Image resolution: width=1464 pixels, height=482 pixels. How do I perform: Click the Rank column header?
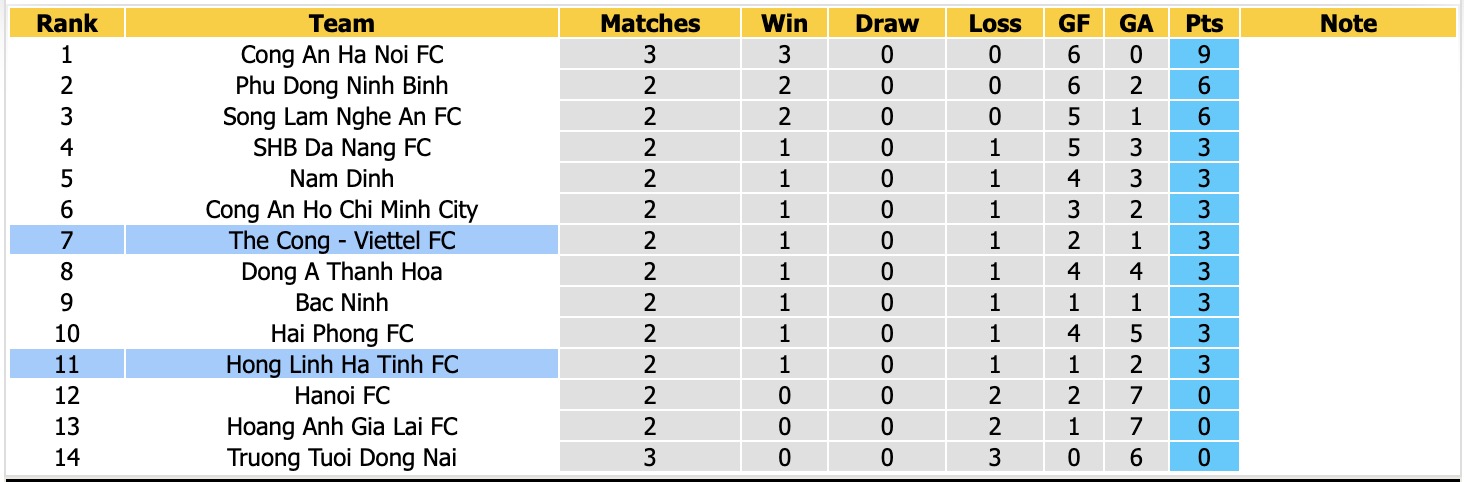click(67, 23)
